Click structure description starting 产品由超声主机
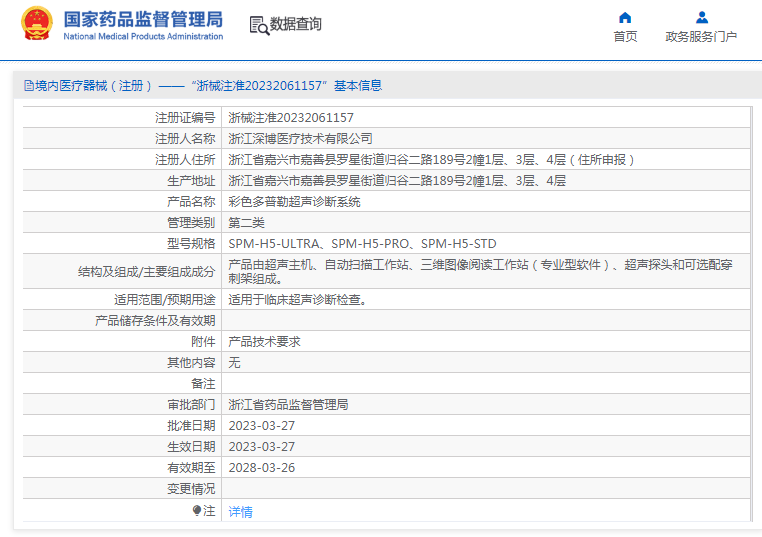762x537 pixels. coord(480,271)
